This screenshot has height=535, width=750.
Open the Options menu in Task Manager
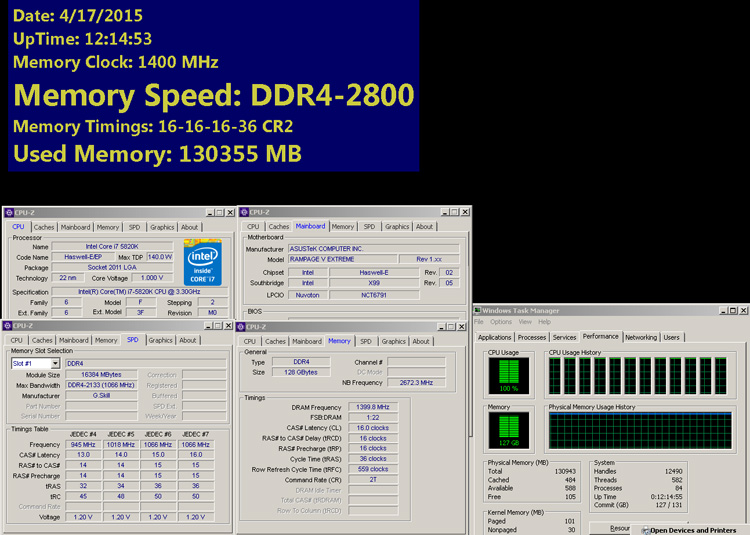(x=501, y=322)
